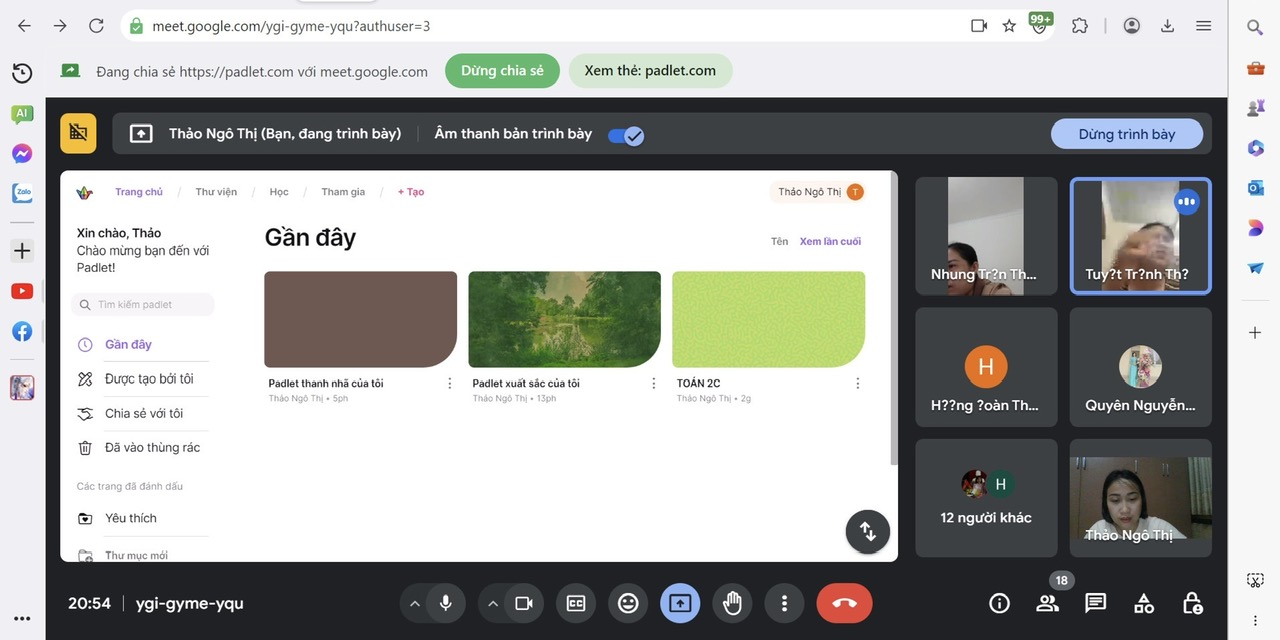
Task: Open Tham gia tab
Action: [x=343, y=192]
